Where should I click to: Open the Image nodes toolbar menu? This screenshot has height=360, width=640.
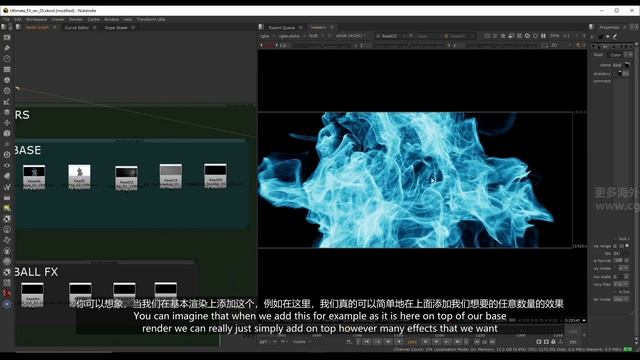7,37
